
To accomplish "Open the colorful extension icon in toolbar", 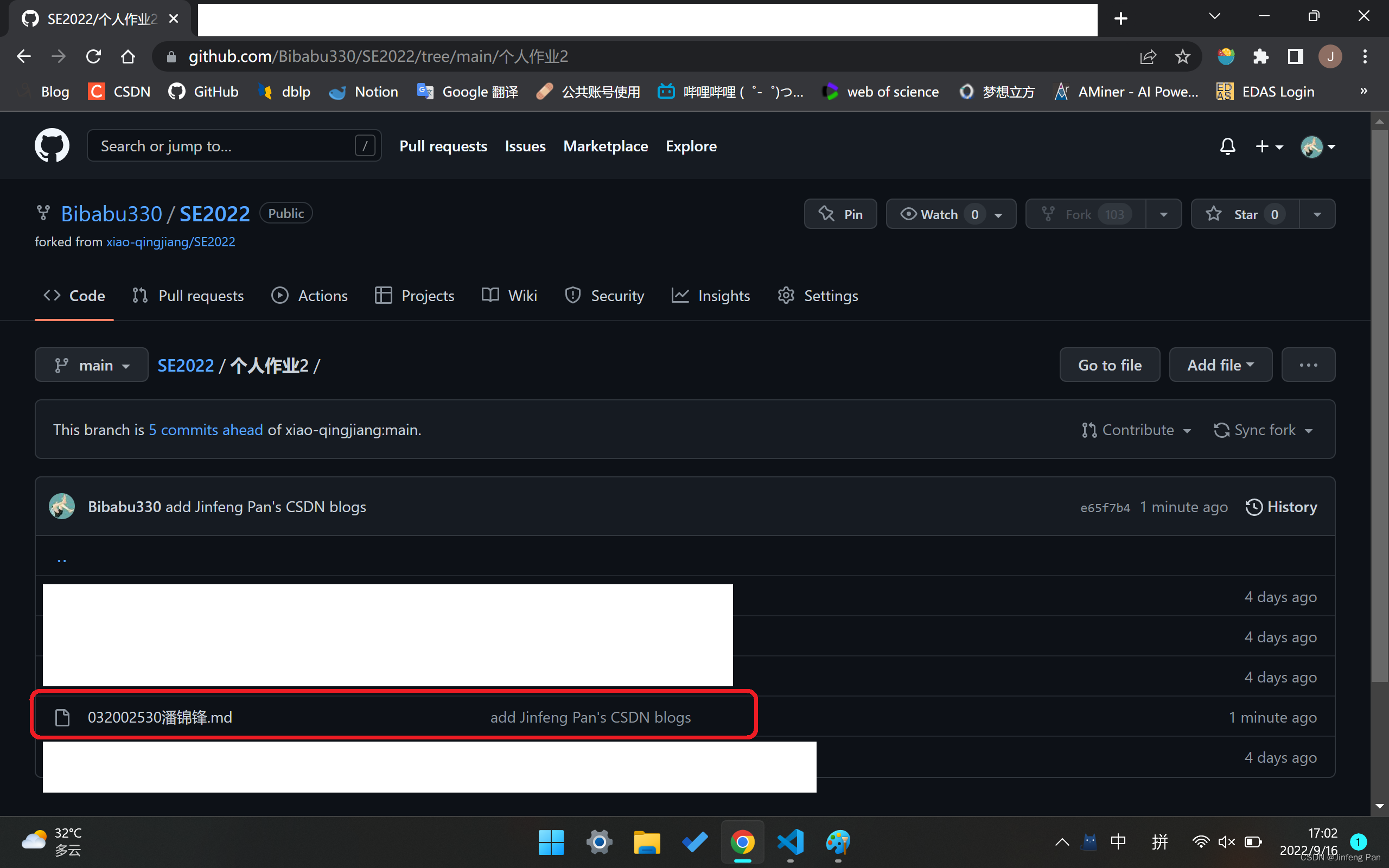I will point(1226,56).
